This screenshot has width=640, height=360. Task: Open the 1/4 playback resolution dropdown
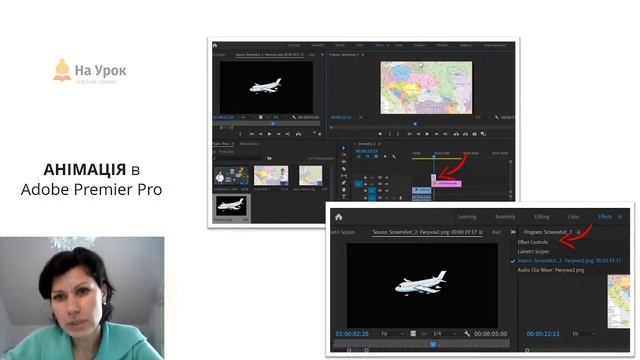tap(444, 333)
